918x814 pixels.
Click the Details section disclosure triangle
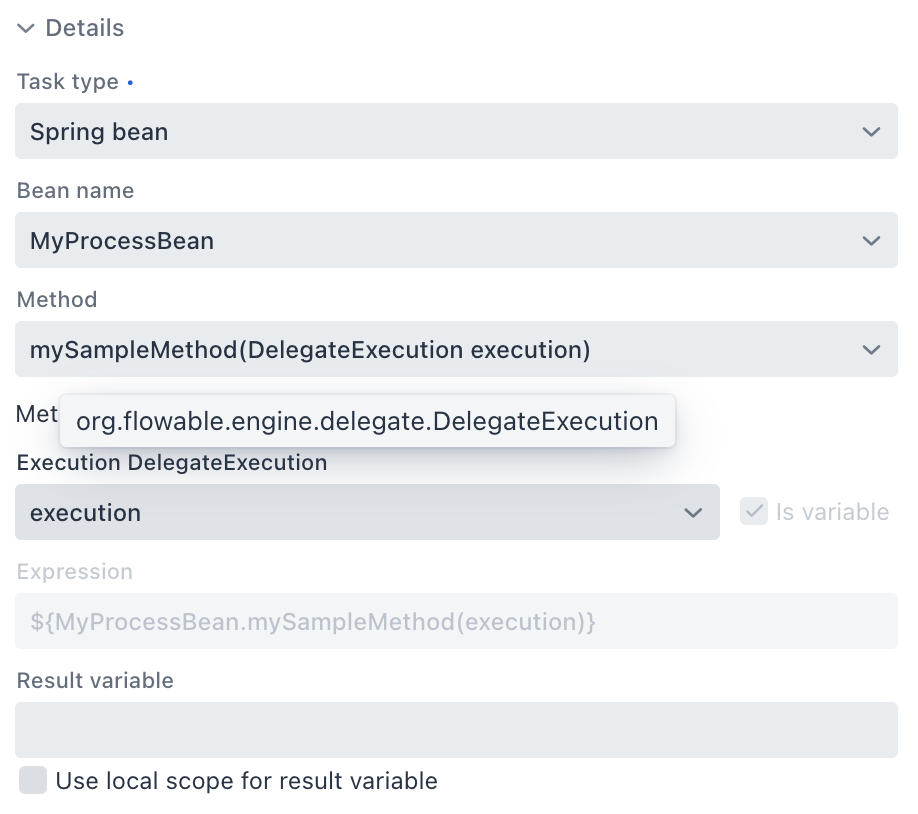coord(25,28)
